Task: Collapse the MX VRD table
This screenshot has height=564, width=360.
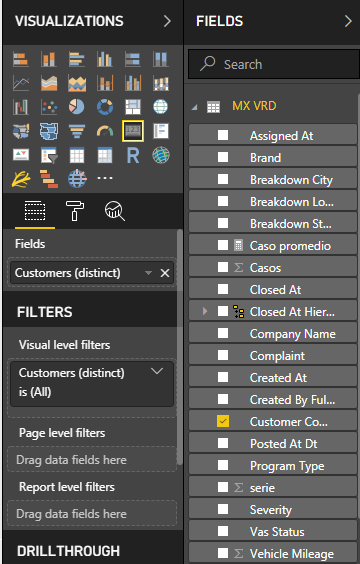Action: pyautogui.click(x=195, y=107)
